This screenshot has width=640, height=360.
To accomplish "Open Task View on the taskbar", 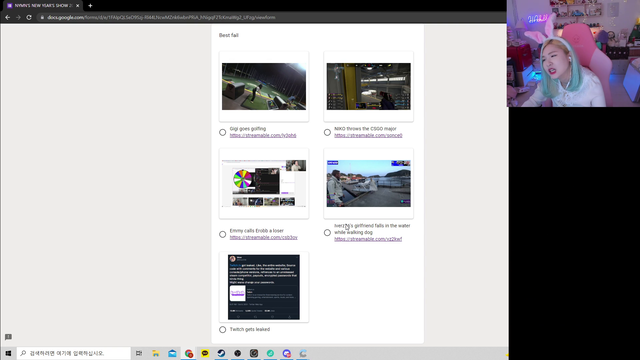I will point(139,353).
